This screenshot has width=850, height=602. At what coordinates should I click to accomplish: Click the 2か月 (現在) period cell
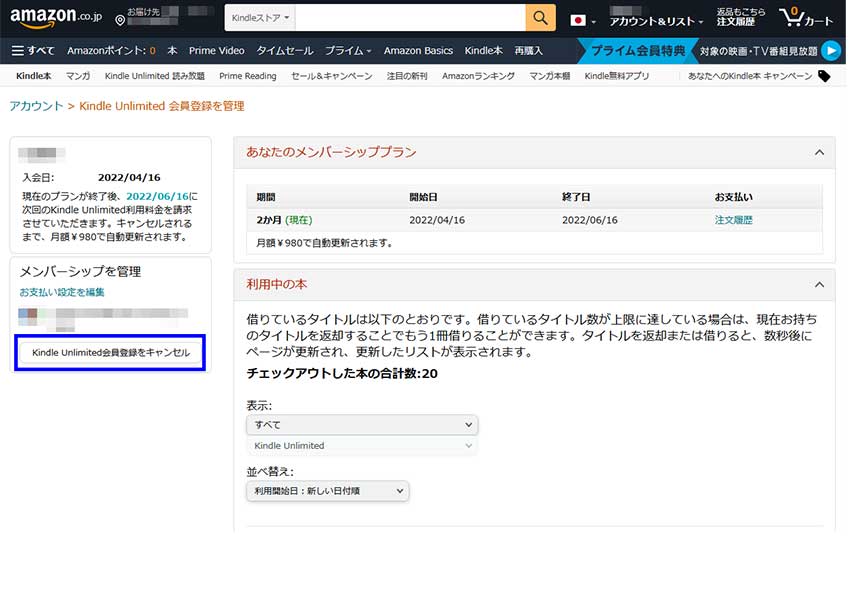284,220
